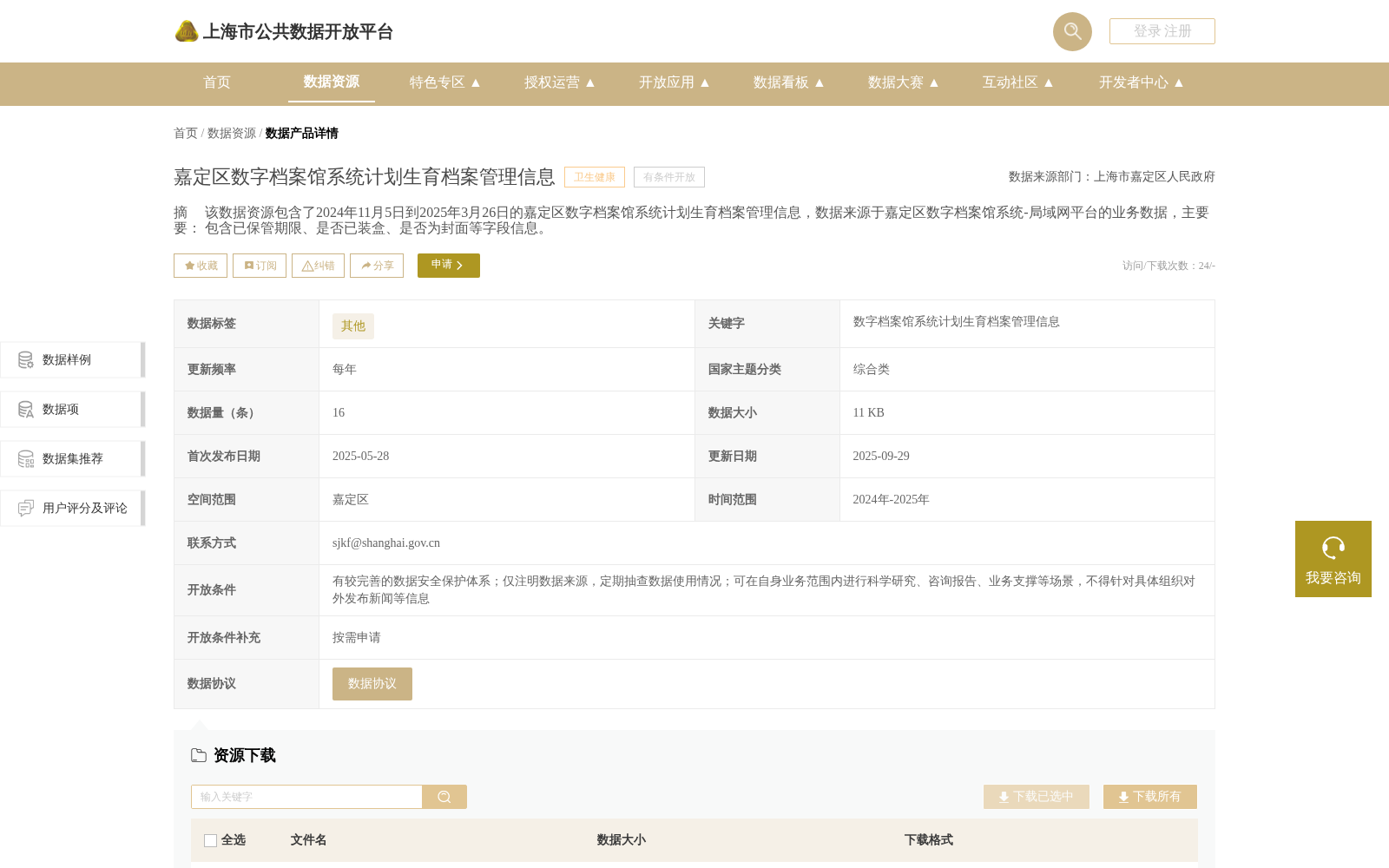Click the star icon on 收藏 button

(x=189, y=266)
